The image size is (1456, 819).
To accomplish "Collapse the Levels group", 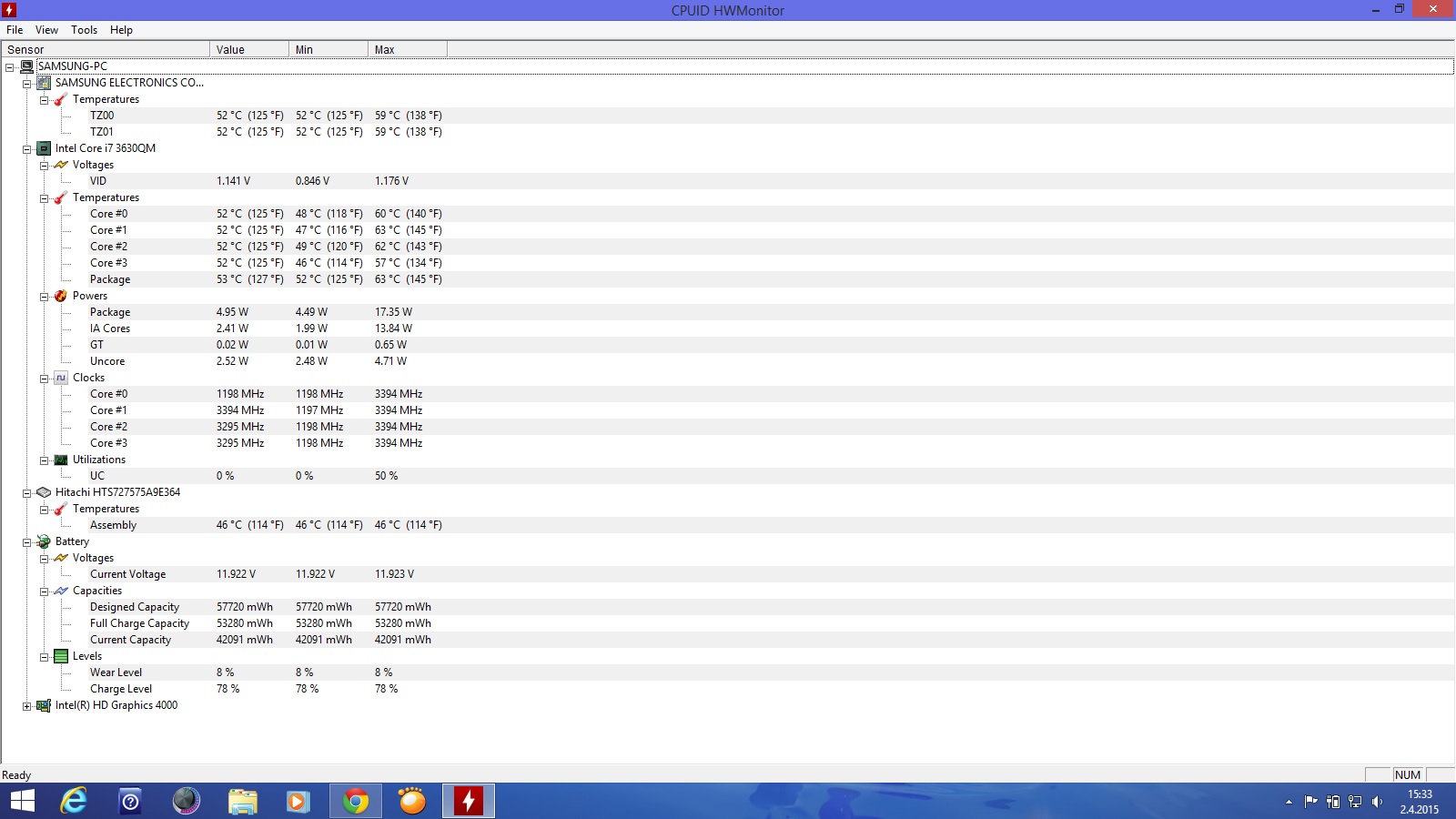I will (x=44, y=656).
